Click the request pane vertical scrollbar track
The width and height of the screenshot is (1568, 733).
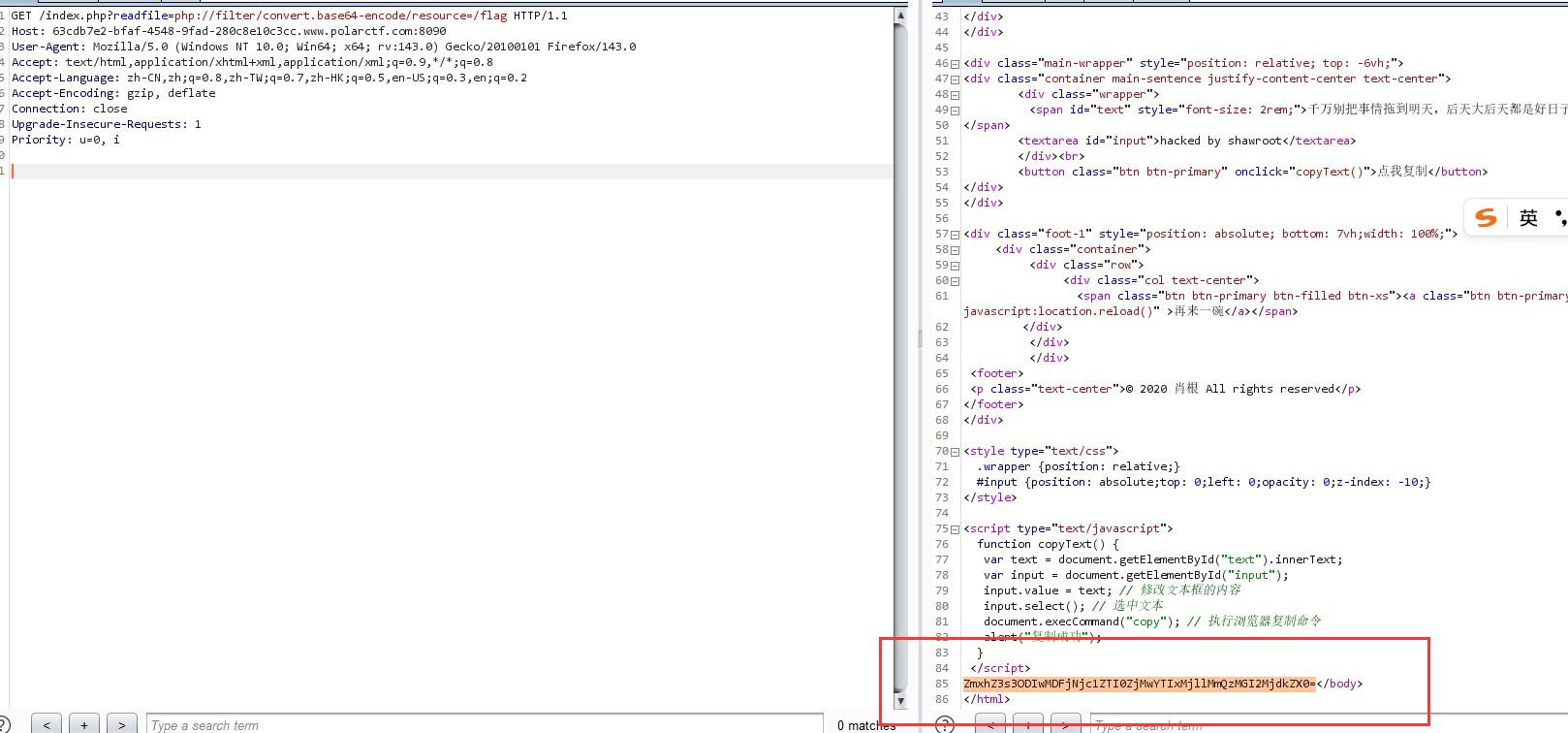(x=900, y=359)
